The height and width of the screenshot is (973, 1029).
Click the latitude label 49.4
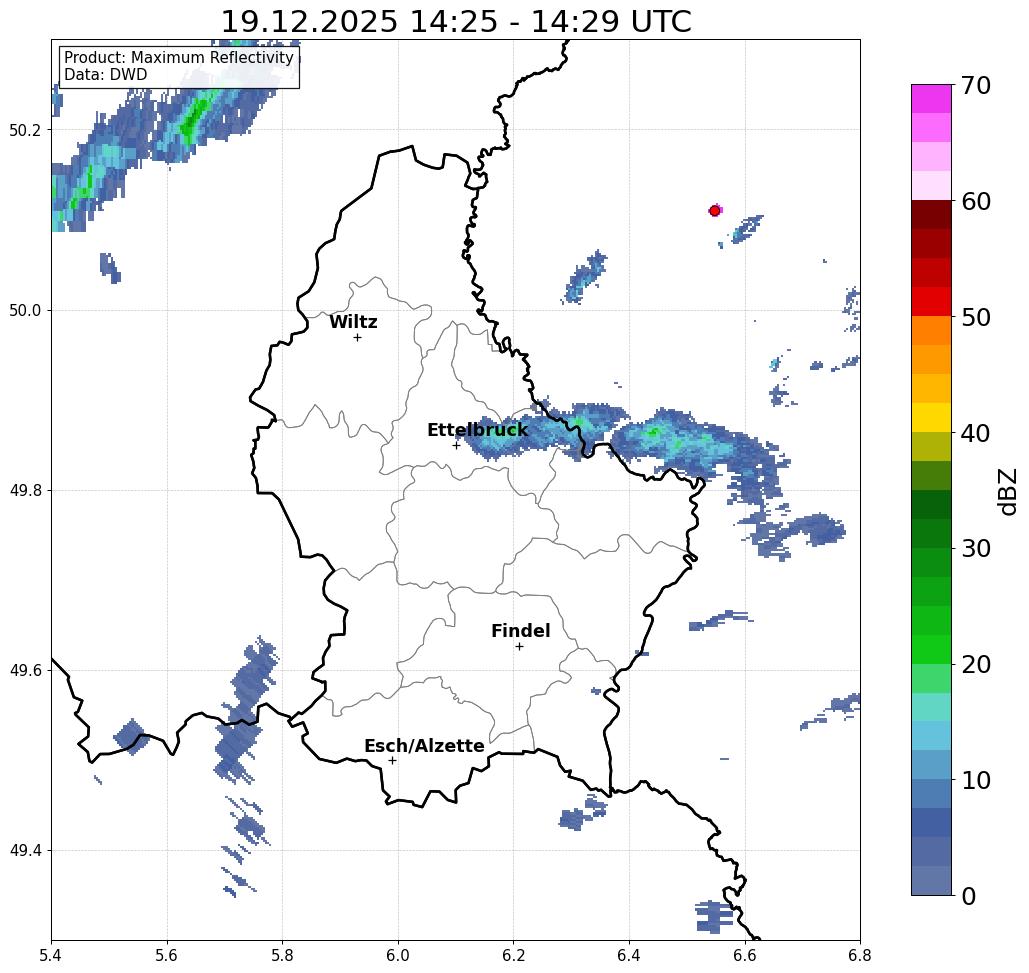click(25, 851)
